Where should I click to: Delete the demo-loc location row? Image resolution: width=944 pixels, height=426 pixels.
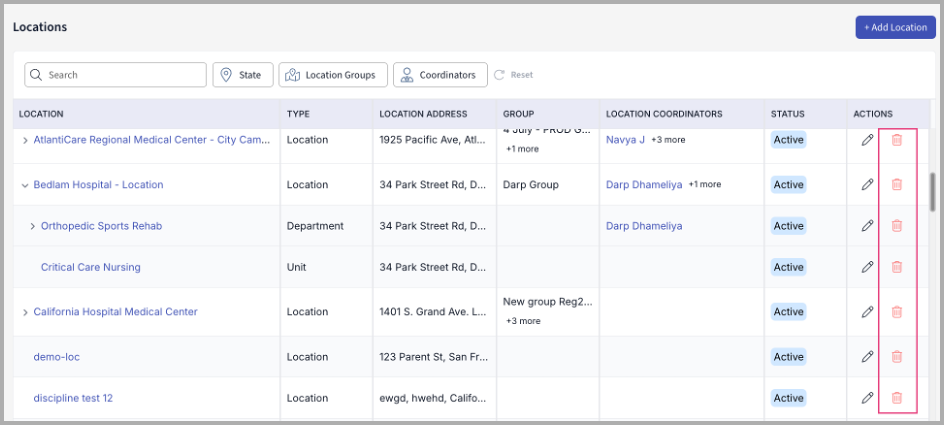point(897,357)
